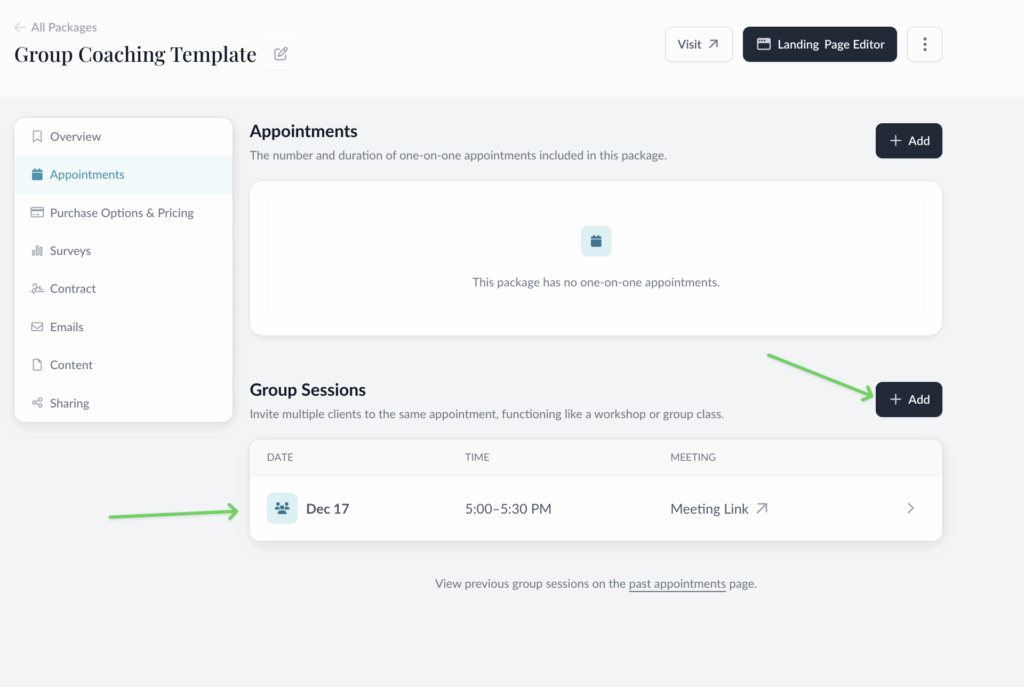Open the three-dot more options menu
The width and height of the screenshot is (1024, 687).
[x=924, y=44]
